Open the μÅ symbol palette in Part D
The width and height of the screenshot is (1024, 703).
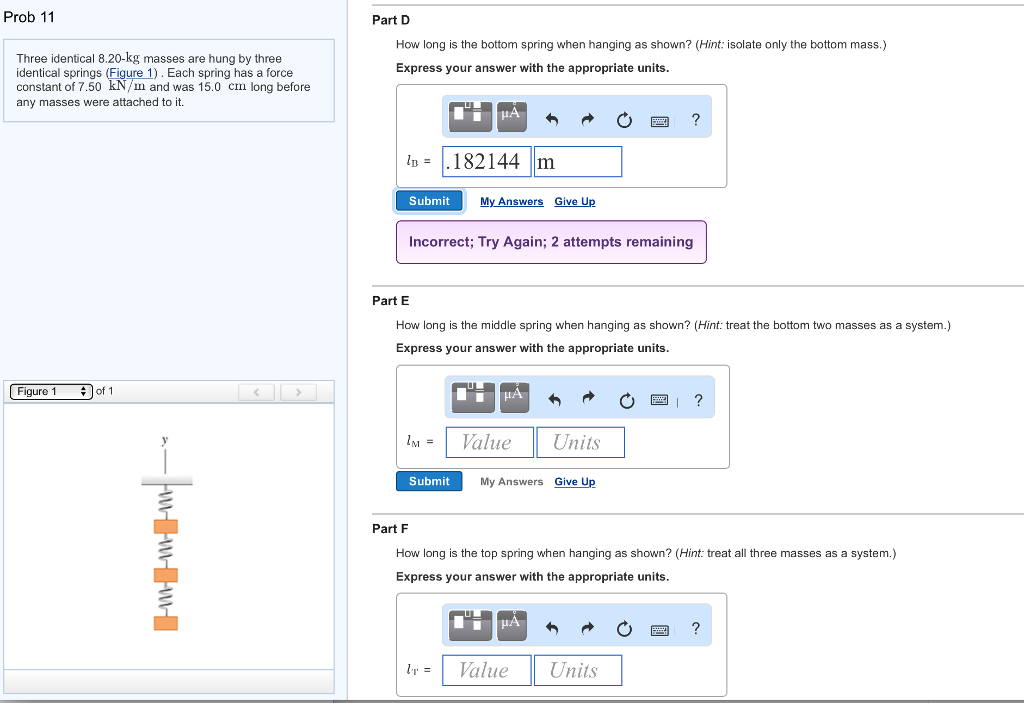(510, 116)
